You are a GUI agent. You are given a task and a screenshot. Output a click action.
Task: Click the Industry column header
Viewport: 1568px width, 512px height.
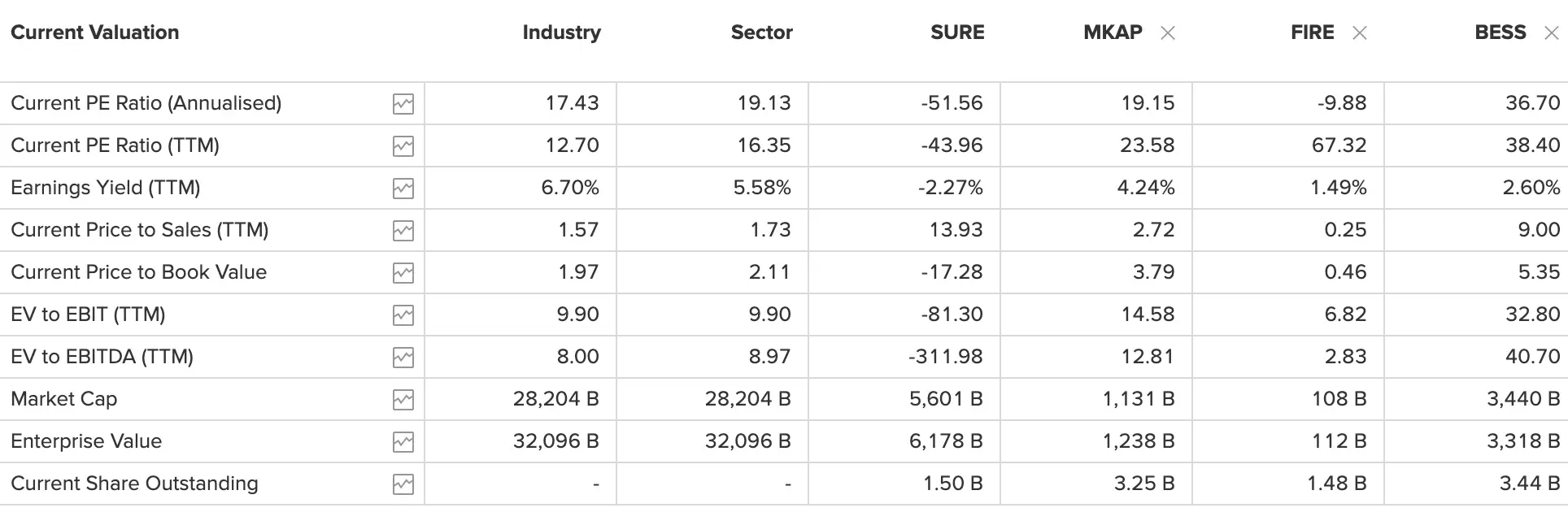coord(561,33)
